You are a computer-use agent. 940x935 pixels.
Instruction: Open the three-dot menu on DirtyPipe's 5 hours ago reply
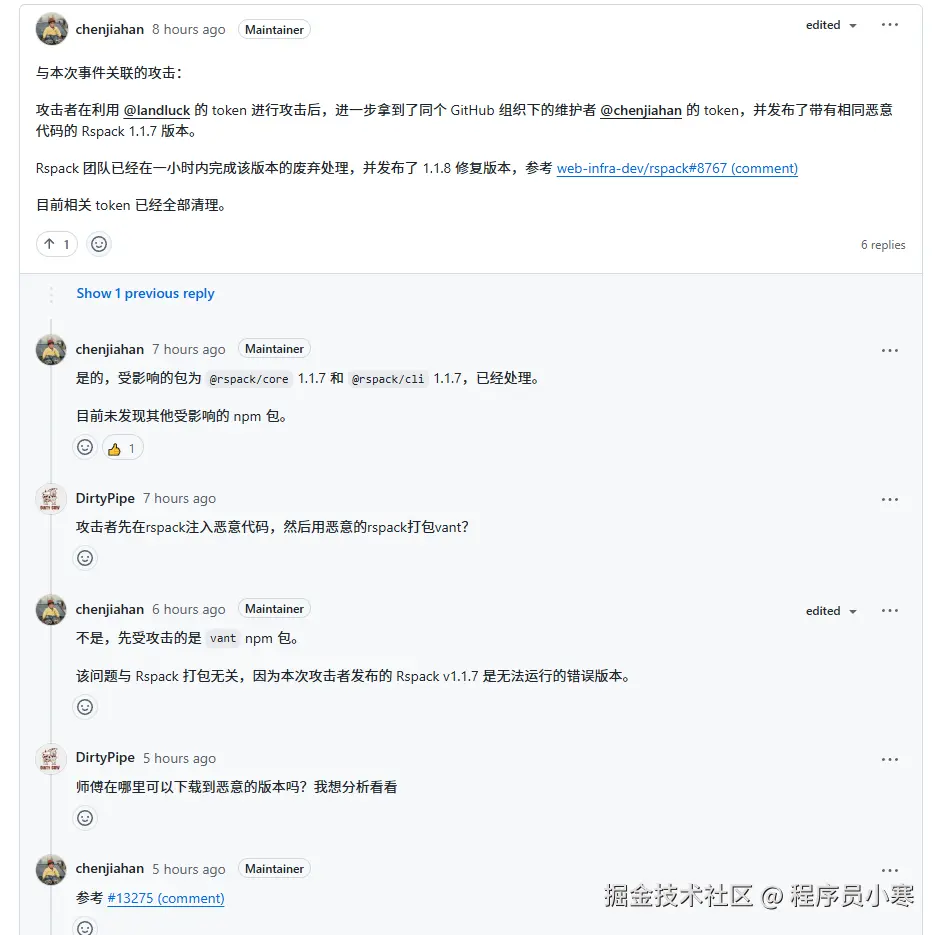pos(890,759)
